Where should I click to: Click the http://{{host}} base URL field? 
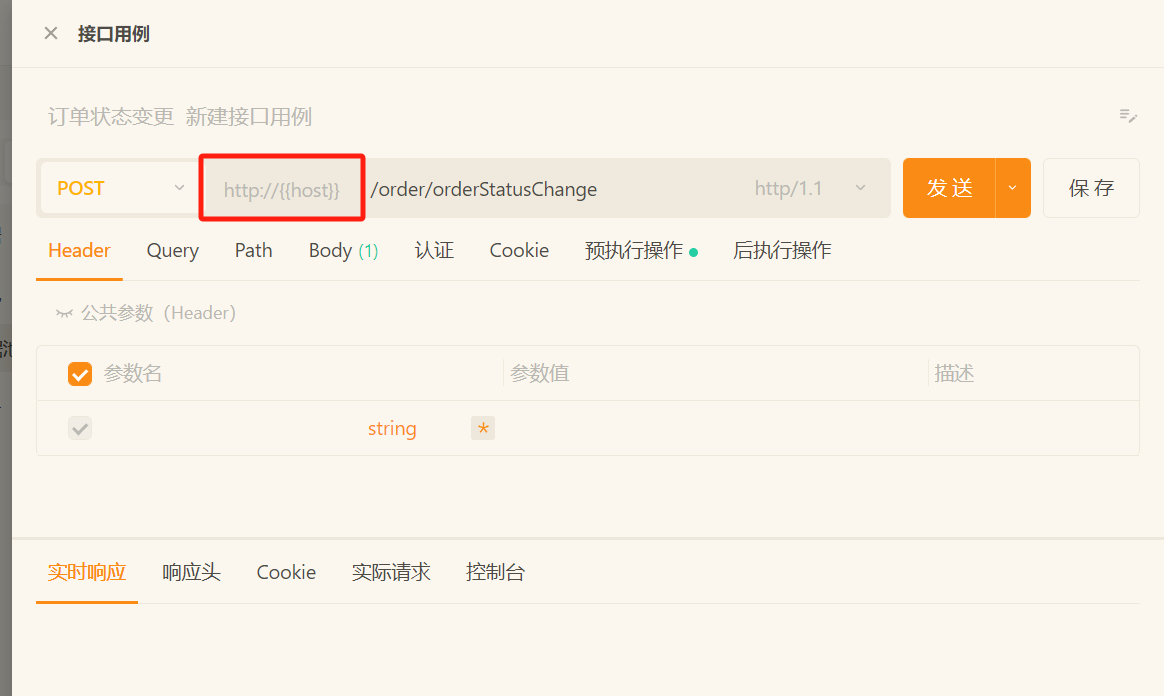click(x=281, y=190)
